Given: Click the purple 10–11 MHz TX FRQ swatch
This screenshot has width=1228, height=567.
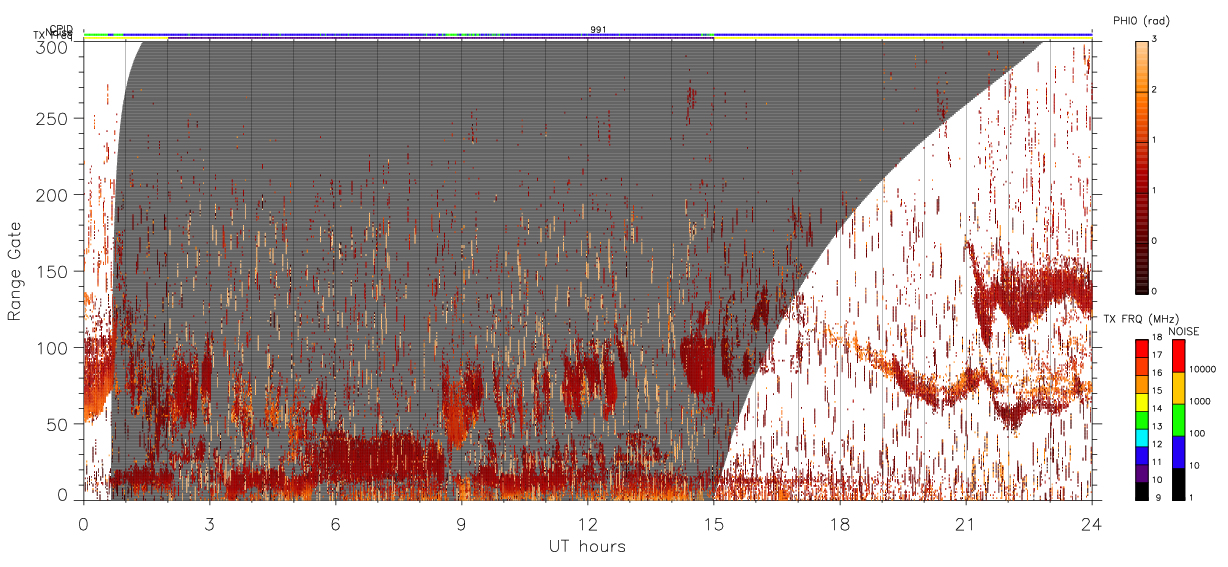Looking at the screenshot, I should click(x=1141, y=473).
